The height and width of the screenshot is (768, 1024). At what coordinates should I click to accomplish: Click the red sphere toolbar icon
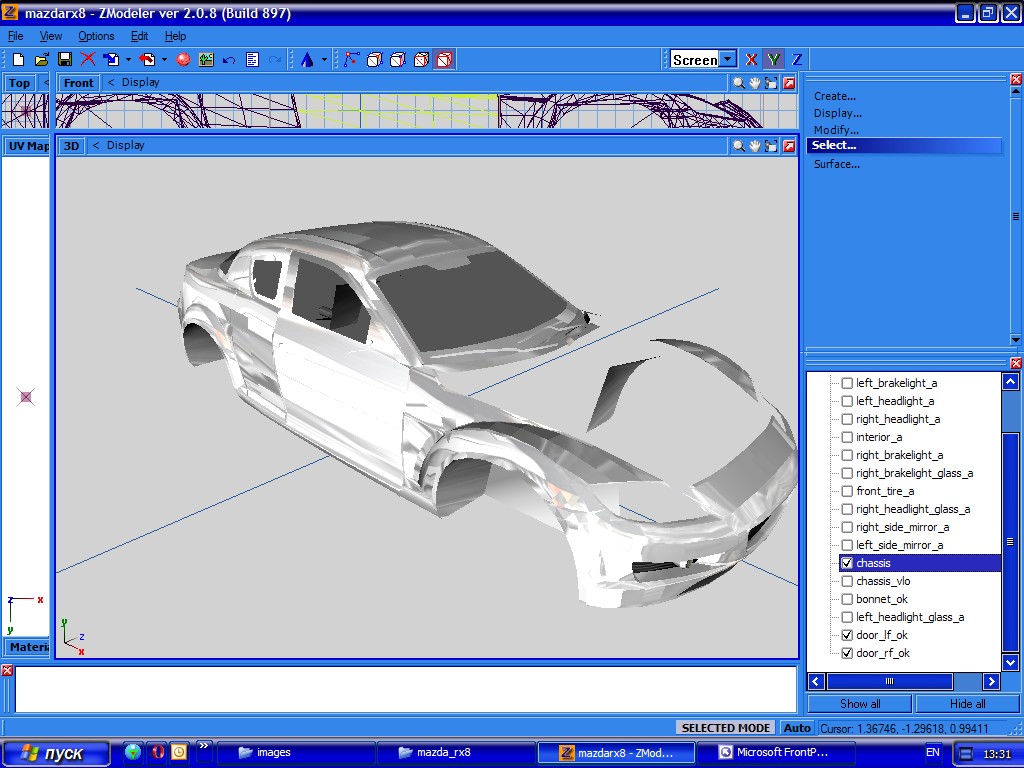point(183,60)
